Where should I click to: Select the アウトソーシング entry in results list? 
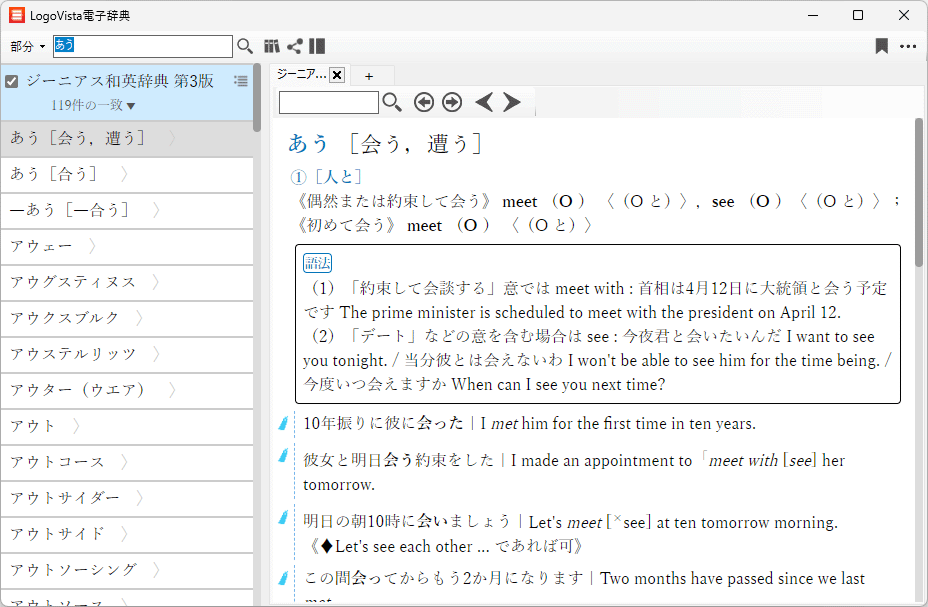coord(74,570)
